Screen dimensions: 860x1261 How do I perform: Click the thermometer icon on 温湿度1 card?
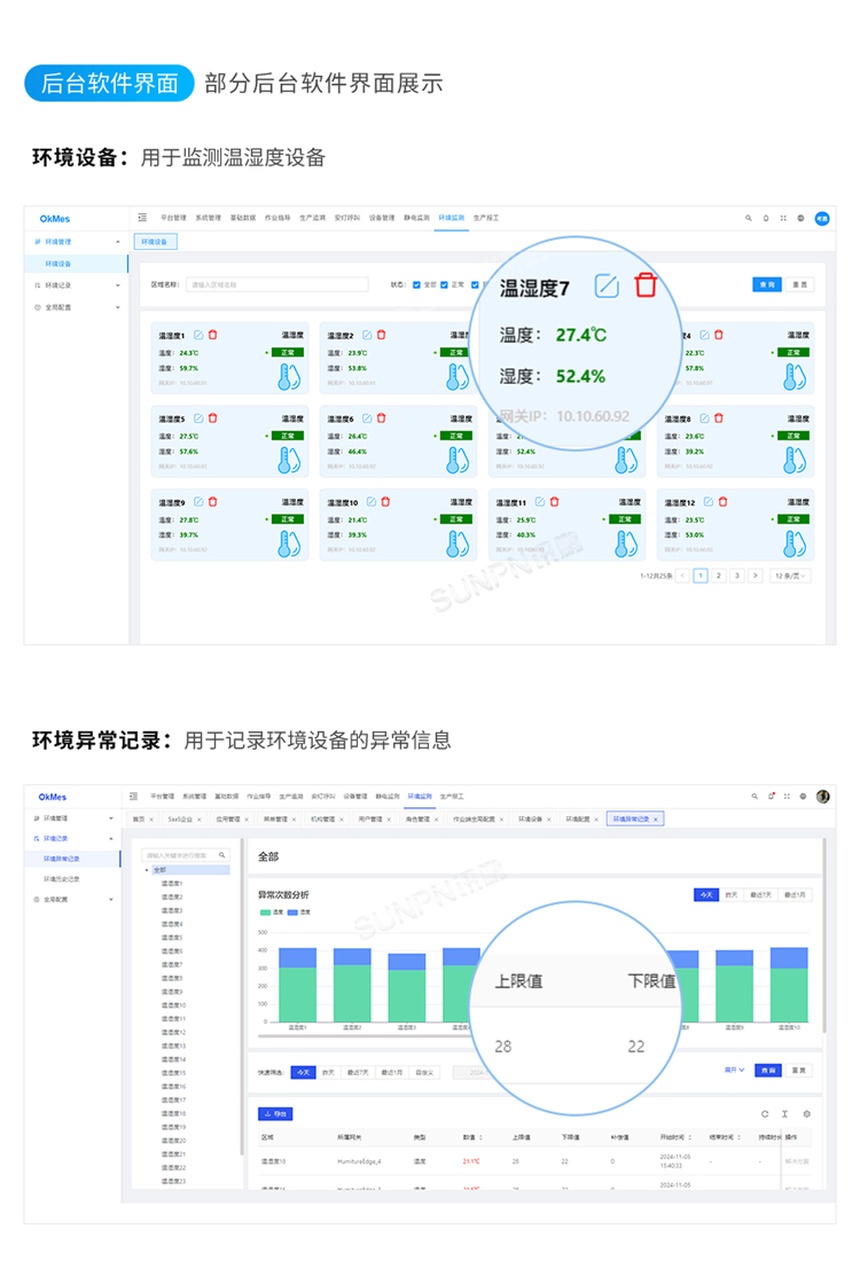click(x=289, y=377)
